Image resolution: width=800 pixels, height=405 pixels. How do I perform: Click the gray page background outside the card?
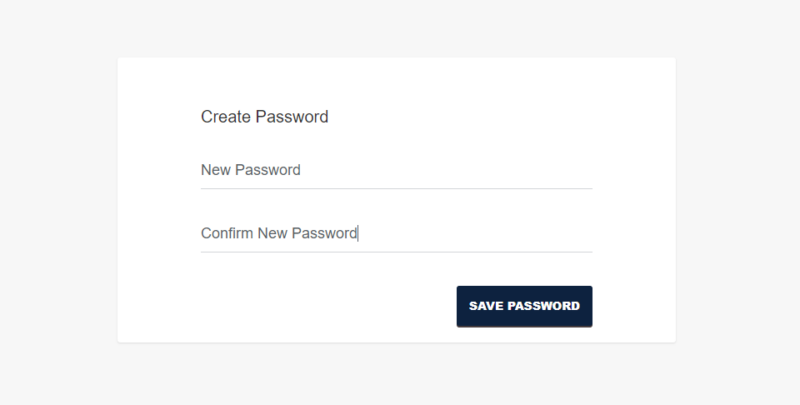coord(60,200)
